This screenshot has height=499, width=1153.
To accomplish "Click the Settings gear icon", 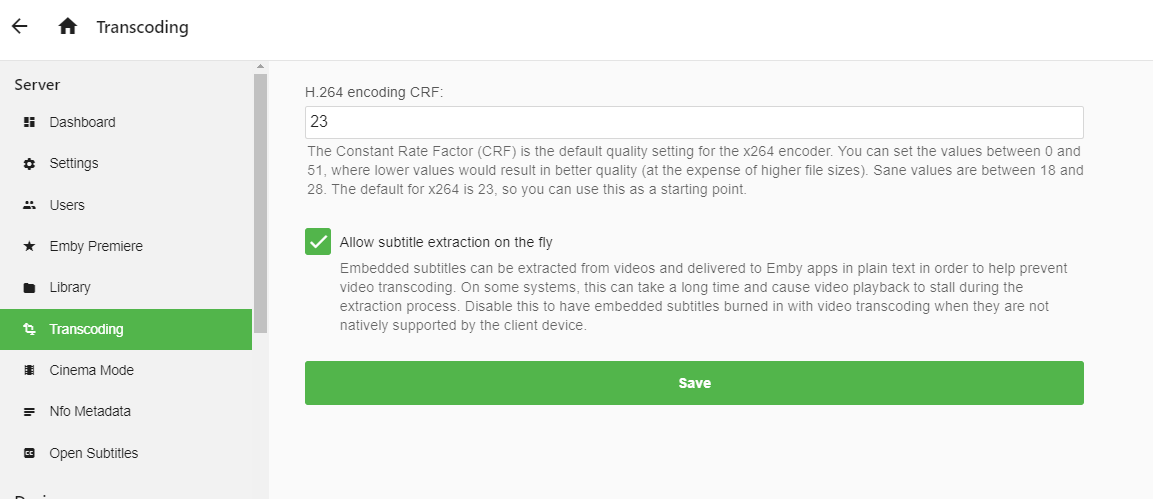I will [29, 164].
